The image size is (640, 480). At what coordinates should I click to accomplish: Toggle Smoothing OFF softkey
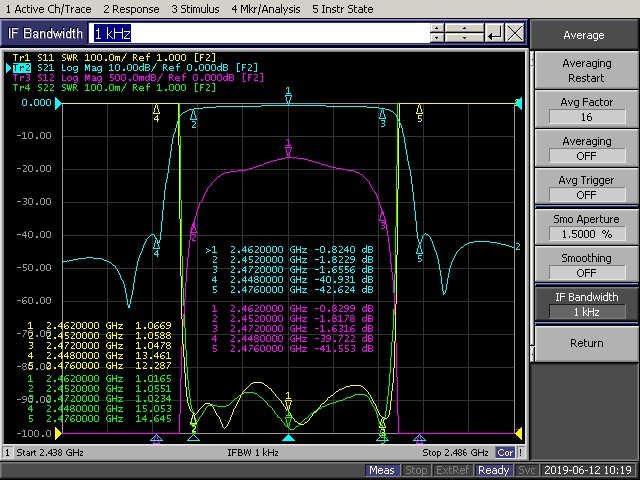(586, 264)
